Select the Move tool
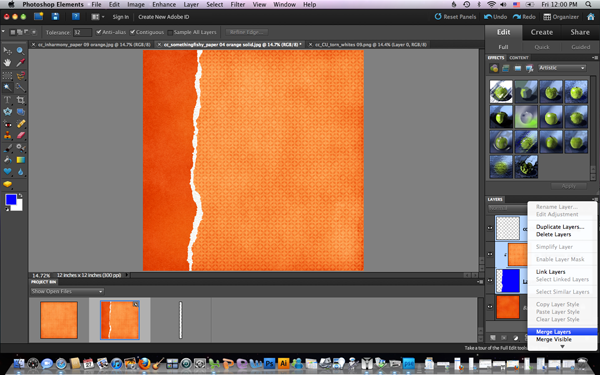Viewport: 600px width, 375px height. click(x=7, y=51)
